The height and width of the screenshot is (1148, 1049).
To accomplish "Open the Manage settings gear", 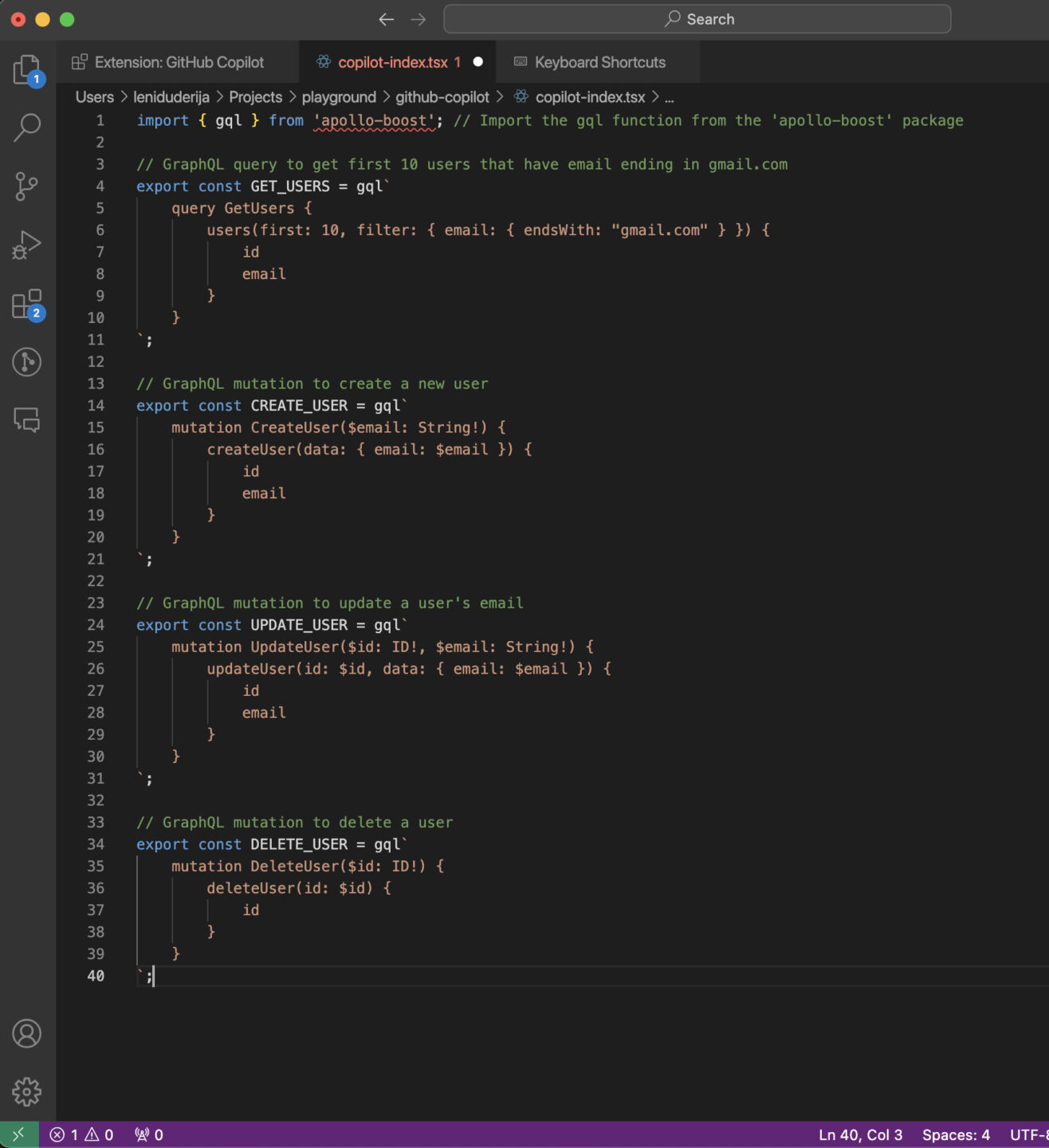I will coord(26,1092).
